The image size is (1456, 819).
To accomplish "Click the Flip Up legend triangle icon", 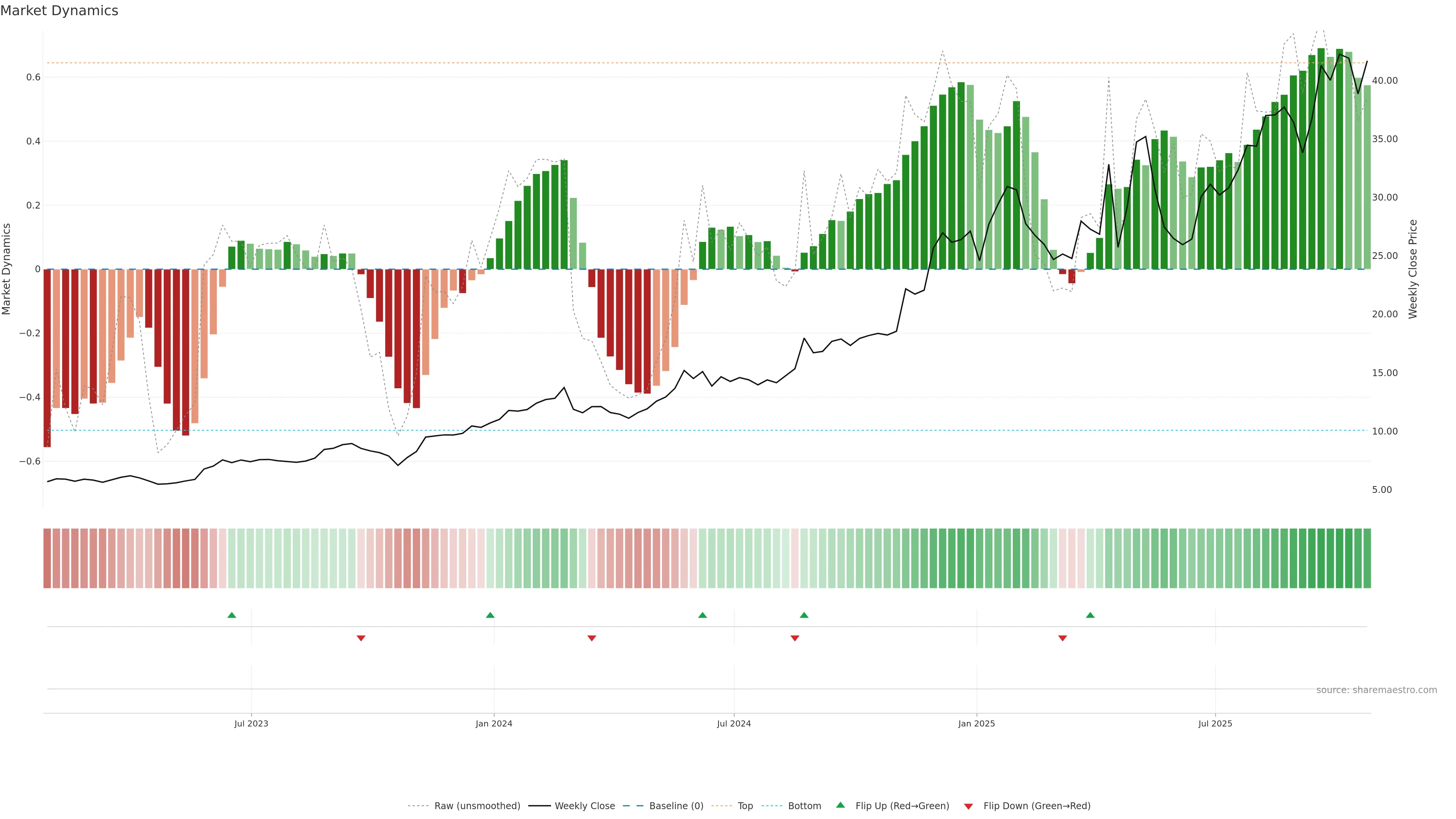I will pyautogui.click(x=841, y=805).
